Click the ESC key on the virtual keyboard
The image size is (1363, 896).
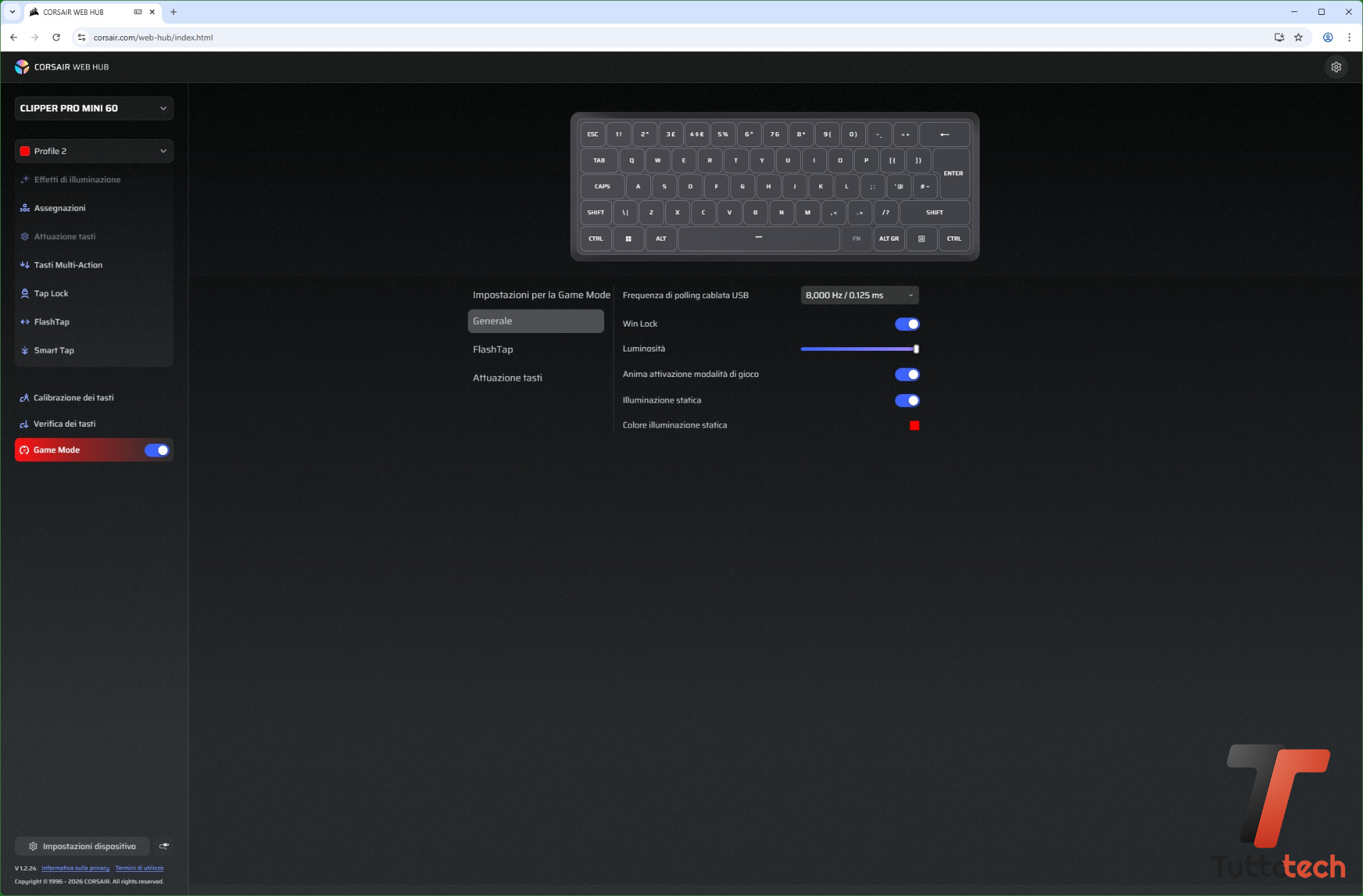593,134
